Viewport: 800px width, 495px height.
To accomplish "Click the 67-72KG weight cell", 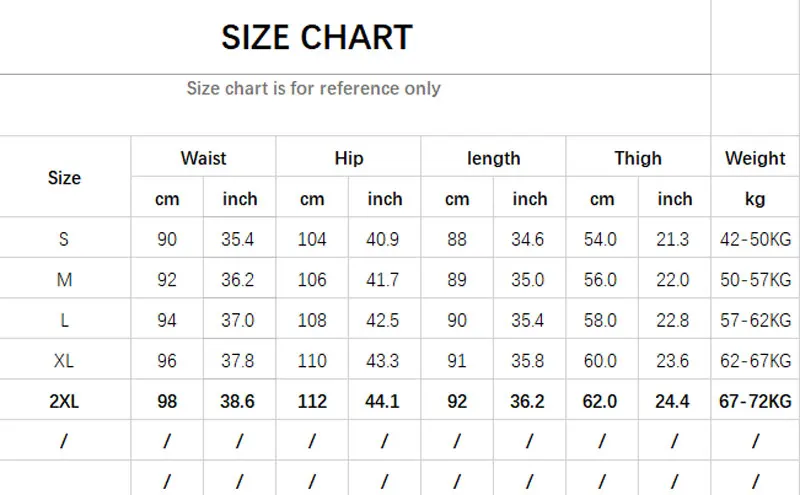I will pos(755,402).
